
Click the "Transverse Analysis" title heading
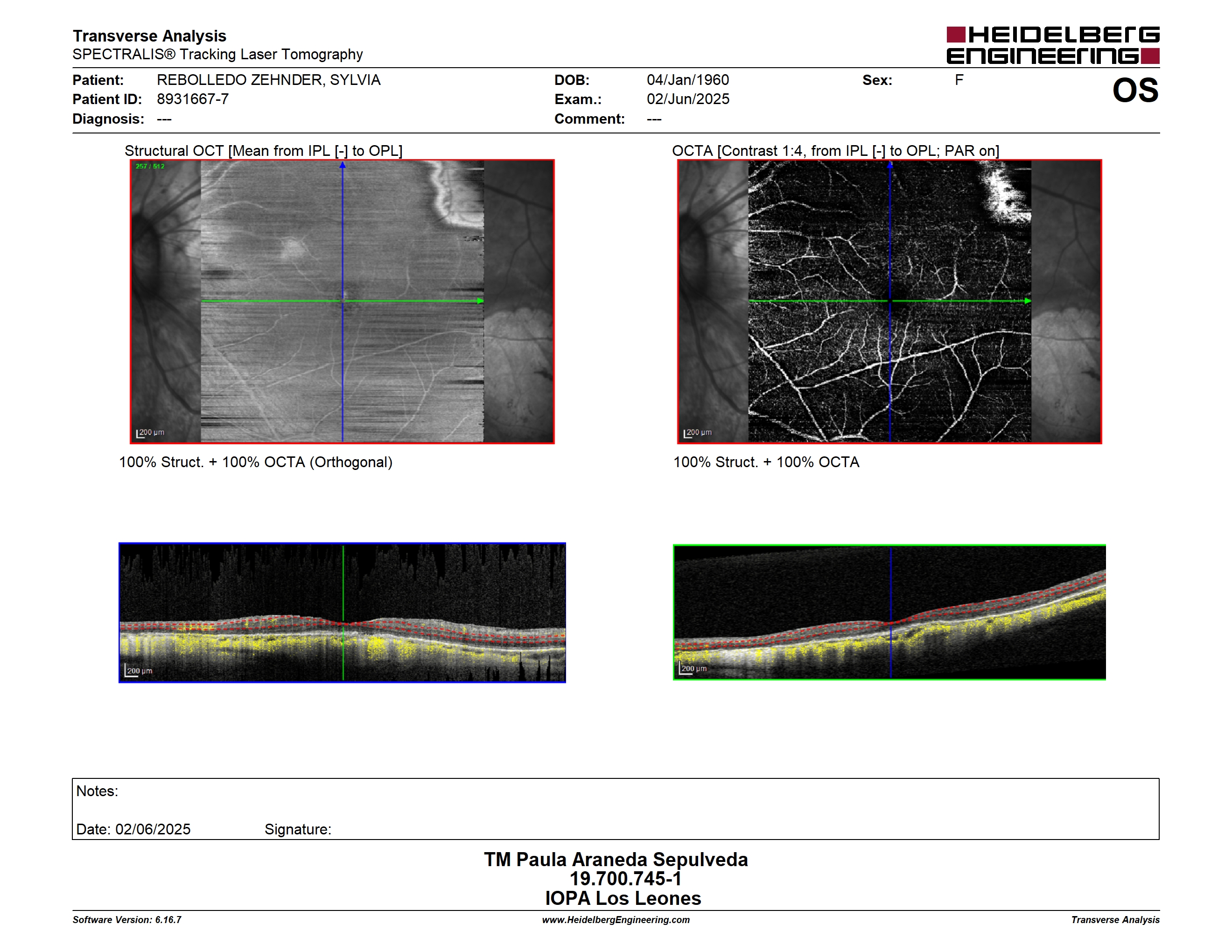(x=149, y=36)
